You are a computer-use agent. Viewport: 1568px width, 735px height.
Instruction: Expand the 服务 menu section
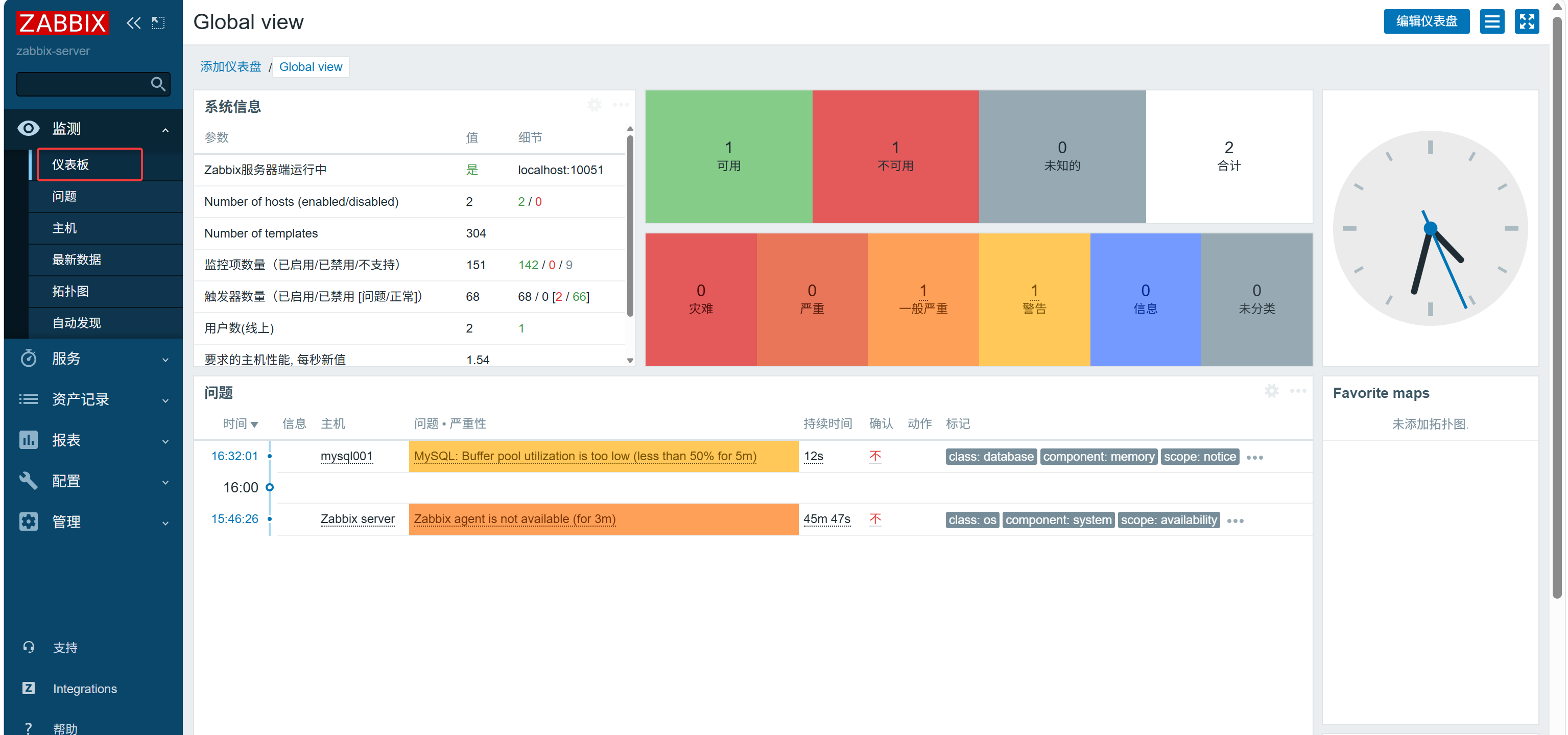click(x=165, y=360)
